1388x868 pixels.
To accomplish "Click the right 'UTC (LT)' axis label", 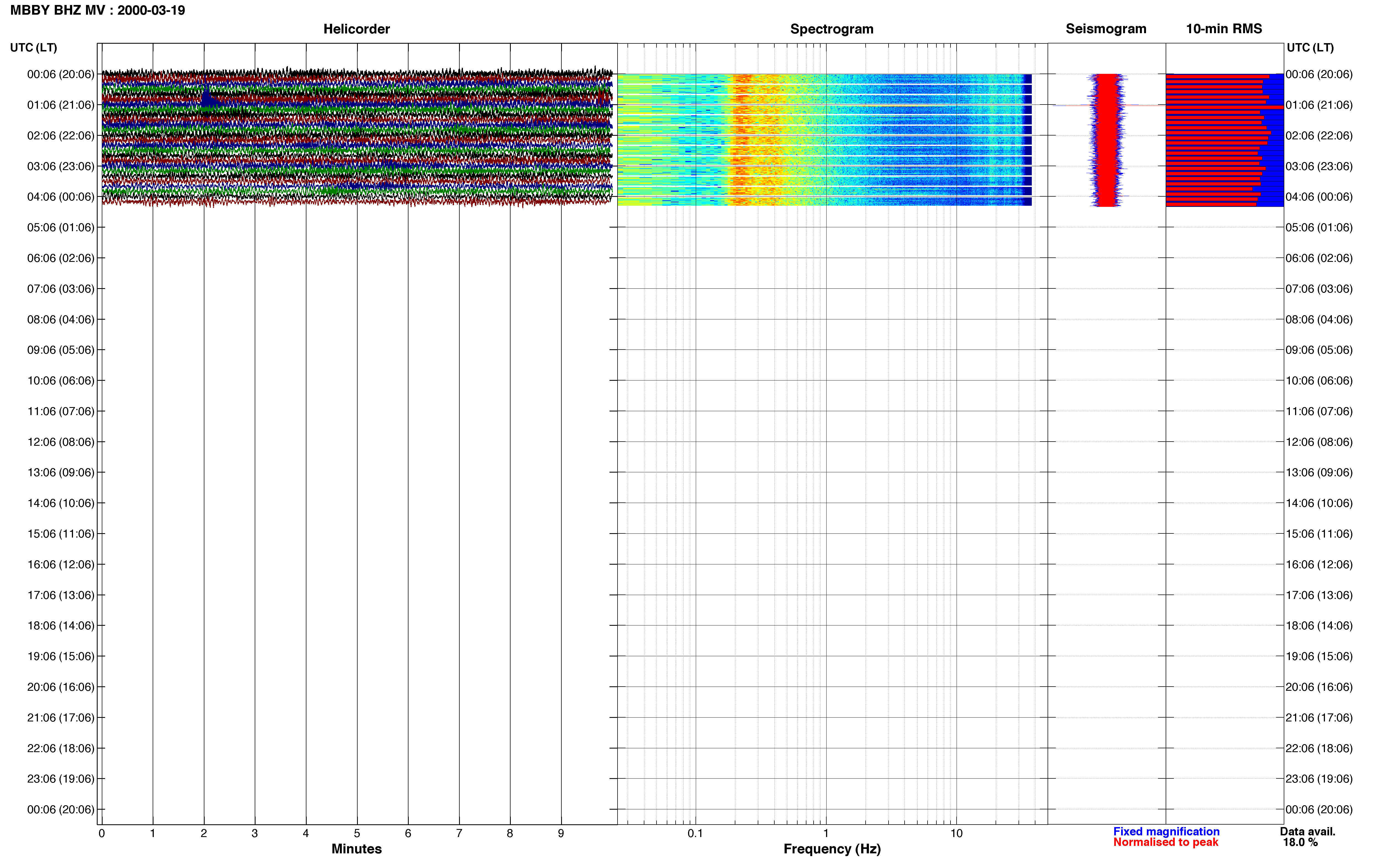I will 1310,48.
